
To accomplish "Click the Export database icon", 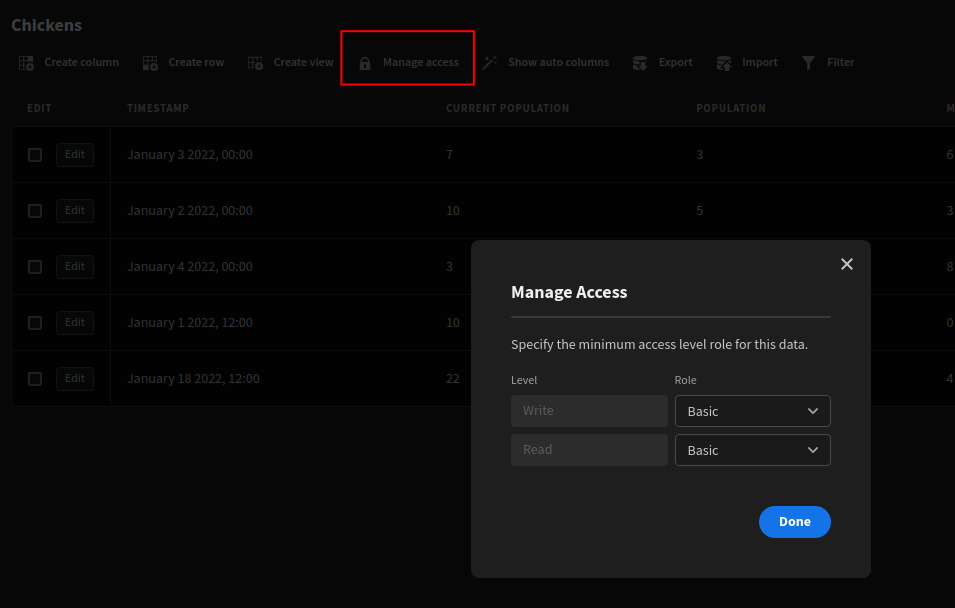I will pyautogui.click(x=640, y=63).
